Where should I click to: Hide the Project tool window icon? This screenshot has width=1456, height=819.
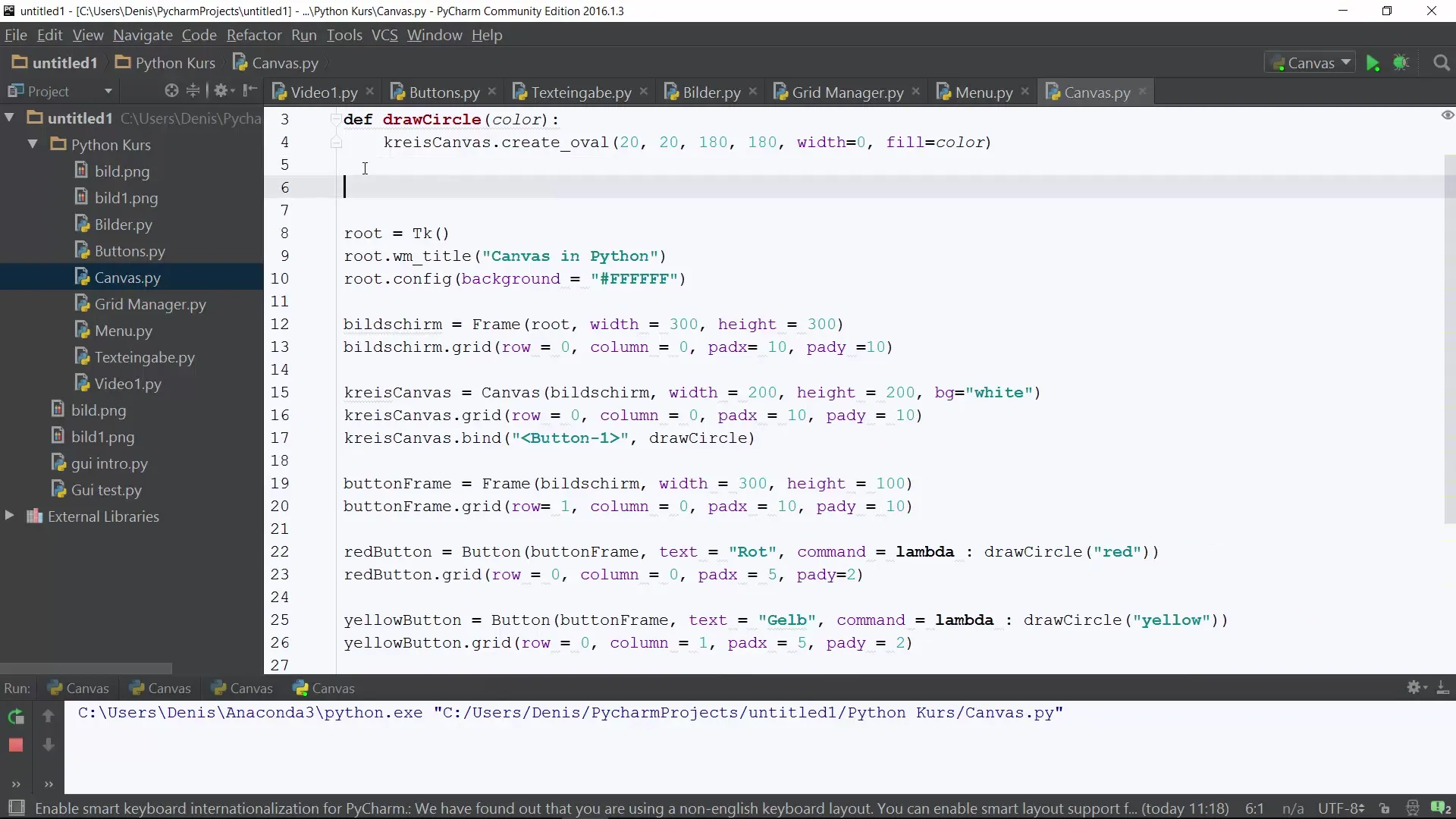[x=249, y=91]
